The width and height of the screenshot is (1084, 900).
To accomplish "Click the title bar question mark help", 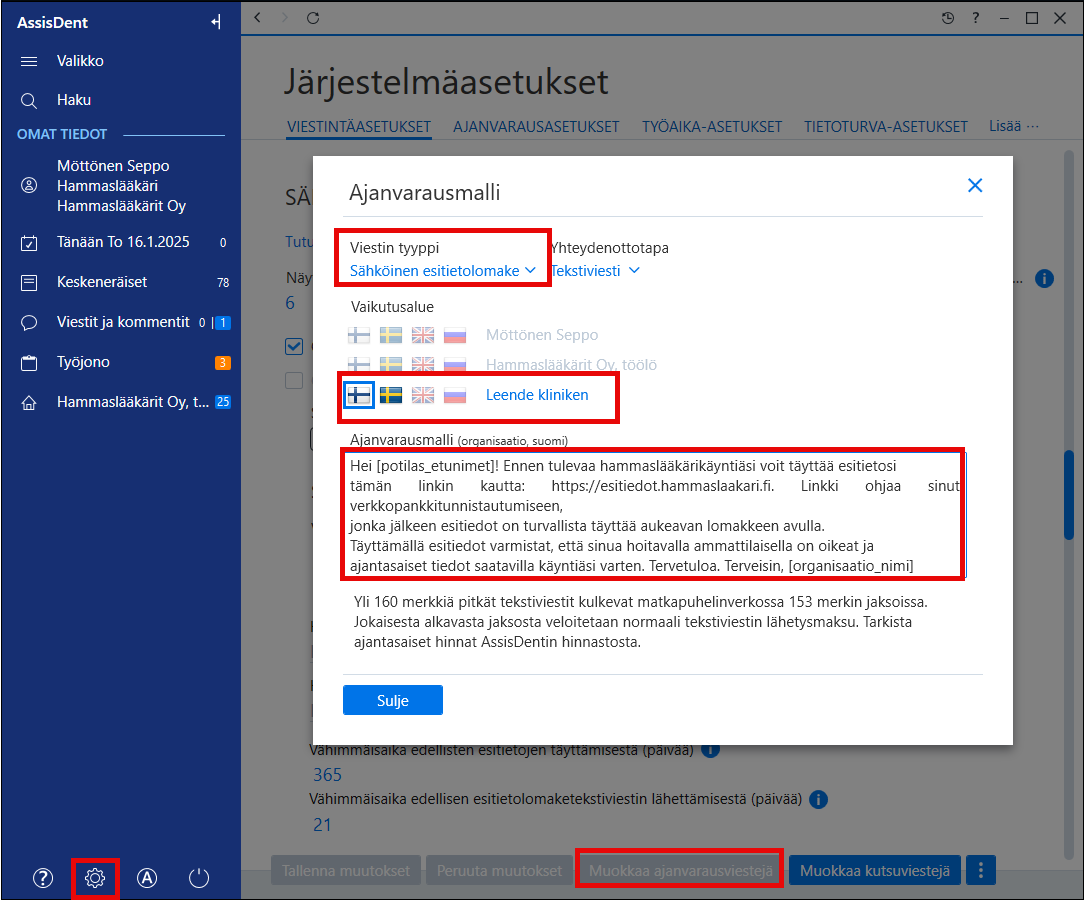I will 975,18.
